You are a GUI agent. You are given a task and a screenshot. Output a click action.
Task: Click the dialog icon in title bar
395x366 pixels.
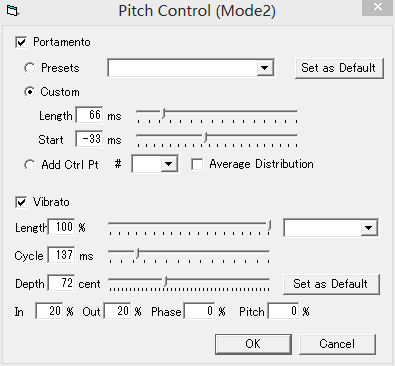click(x=13, y=11)
